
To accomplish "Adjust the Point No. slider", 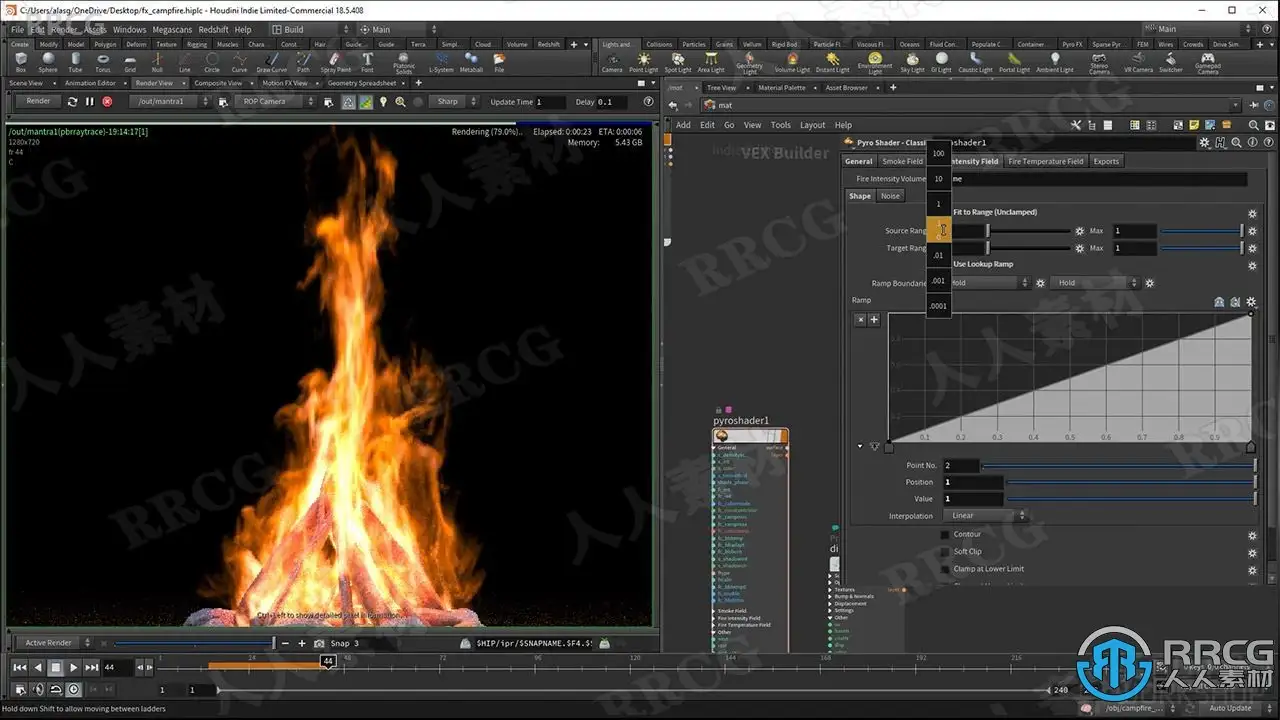I will click(1119, 465).
